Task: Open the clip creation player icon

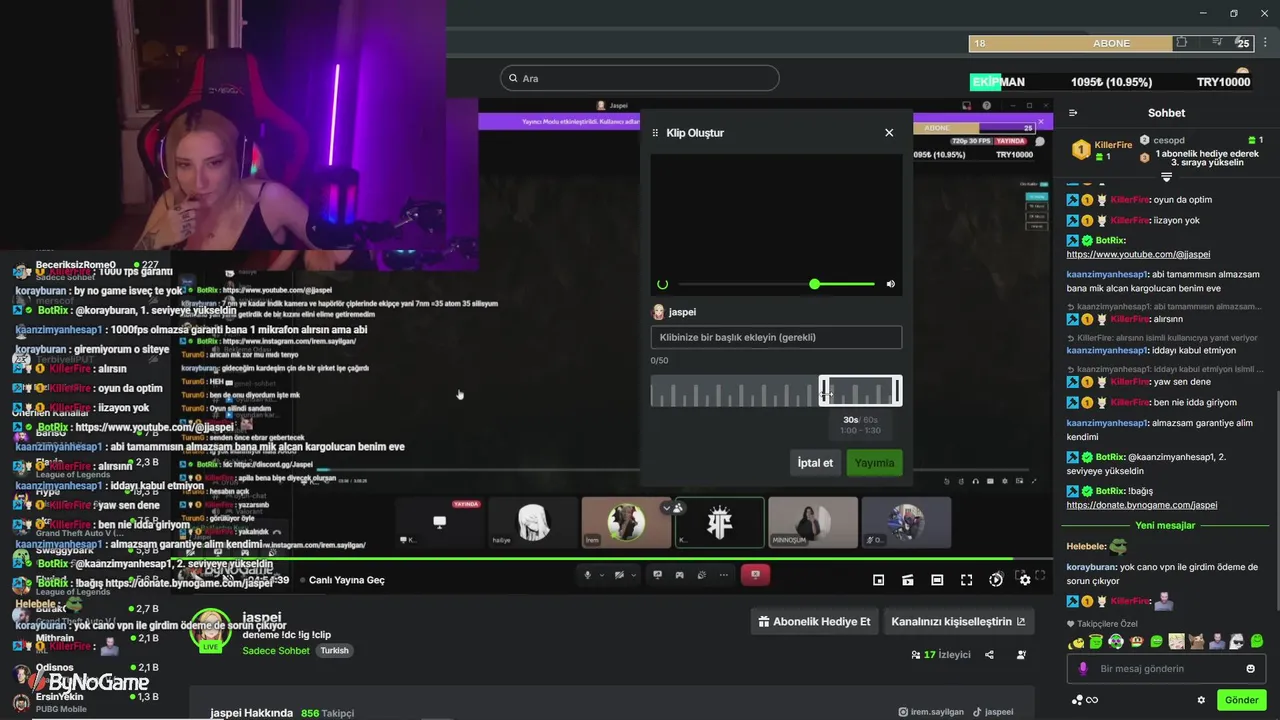Action: (x=908, y=580)
